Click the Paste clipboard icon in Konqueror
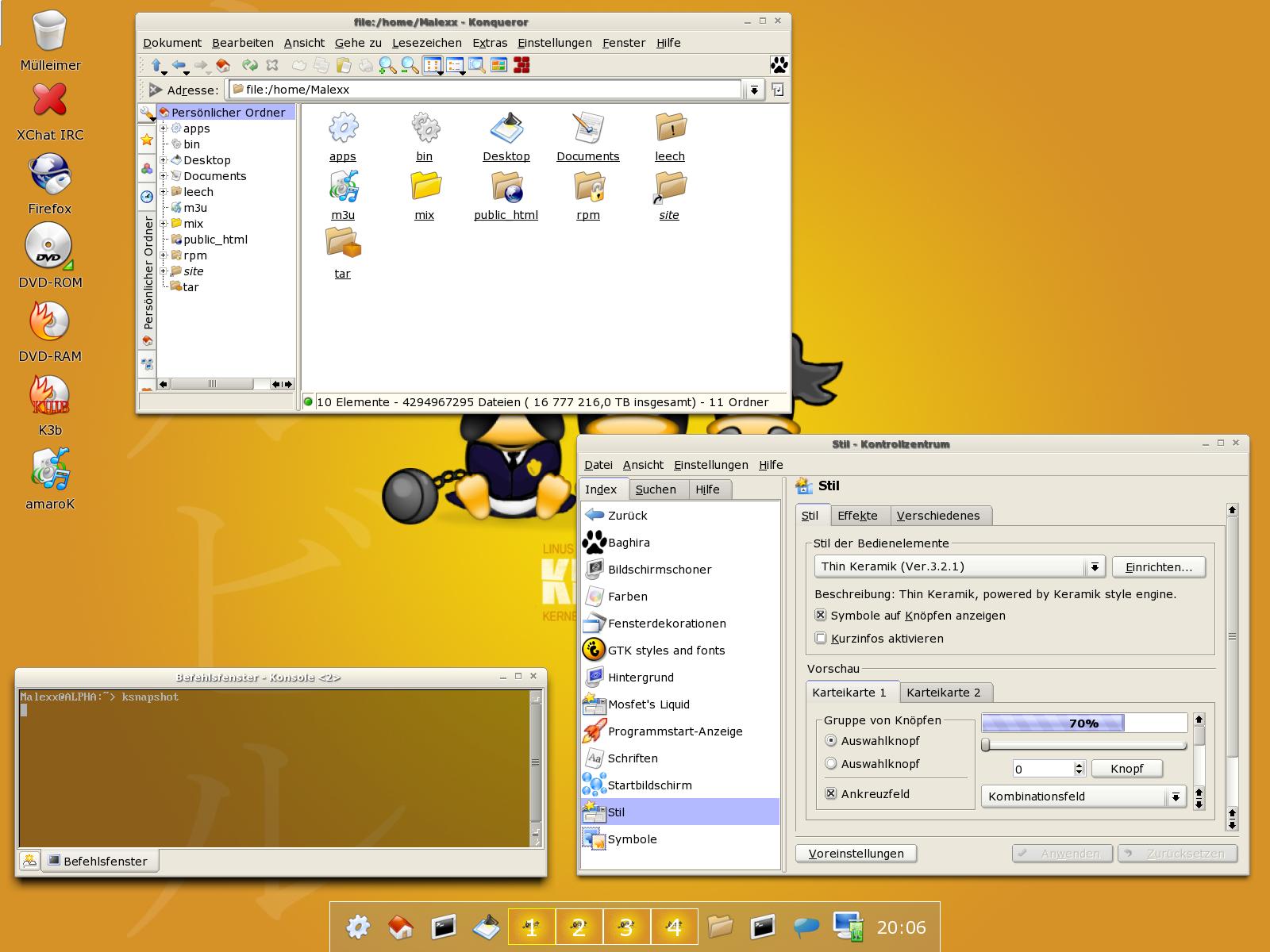 (x=343, y=65)
